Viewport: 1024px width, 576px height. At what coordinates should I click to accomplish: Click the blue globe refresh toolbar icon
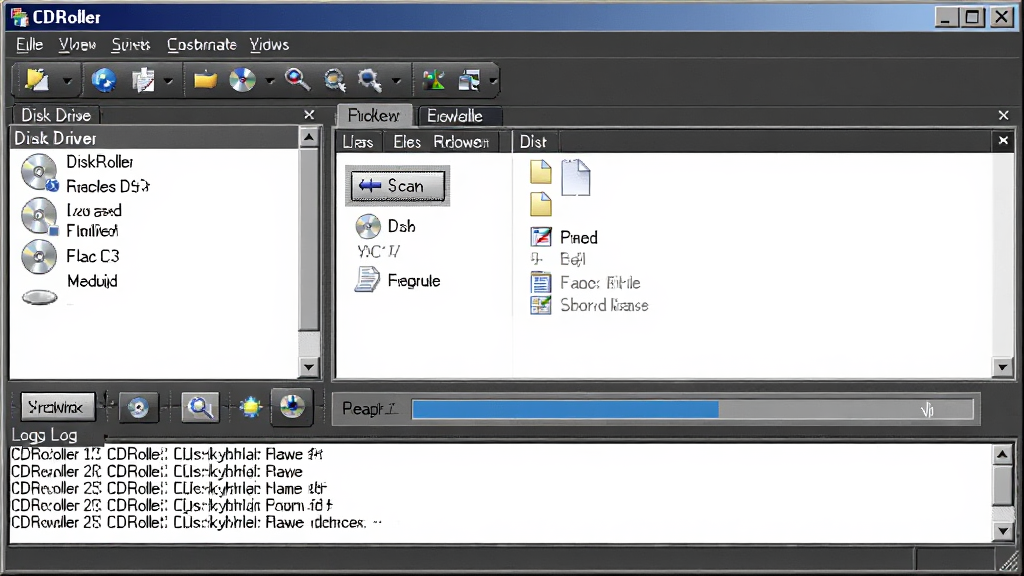pos(103,80)
